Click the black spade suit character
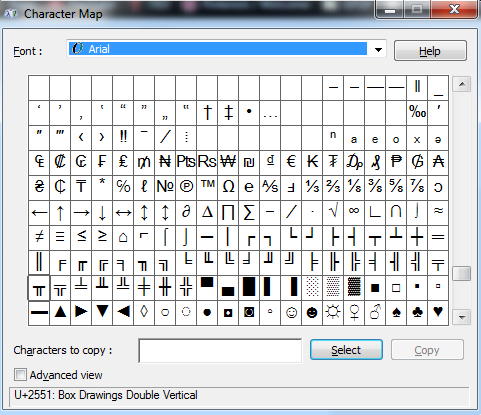Screen dimensions: 481x415 pyautogui.click(x=396, y=312)
